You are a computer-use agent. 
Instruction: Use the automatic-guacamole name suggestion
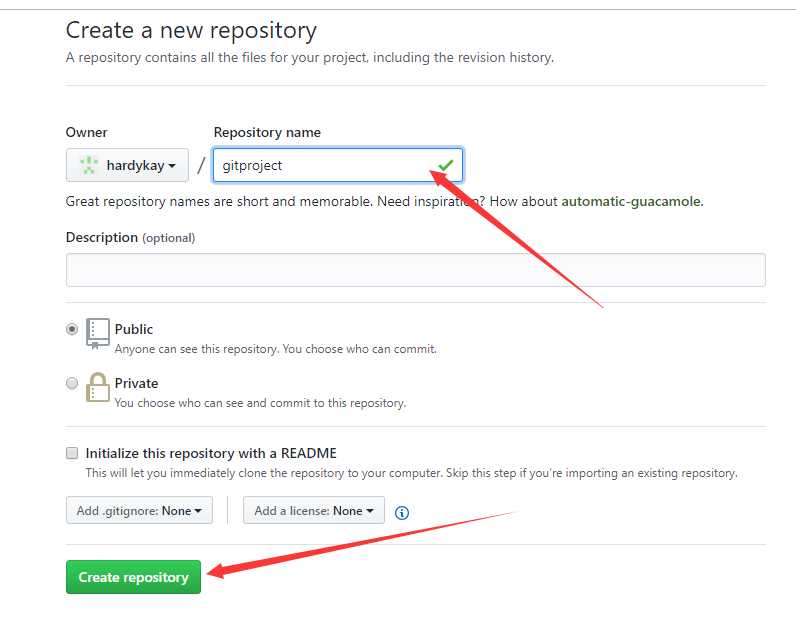pos(632,201)
